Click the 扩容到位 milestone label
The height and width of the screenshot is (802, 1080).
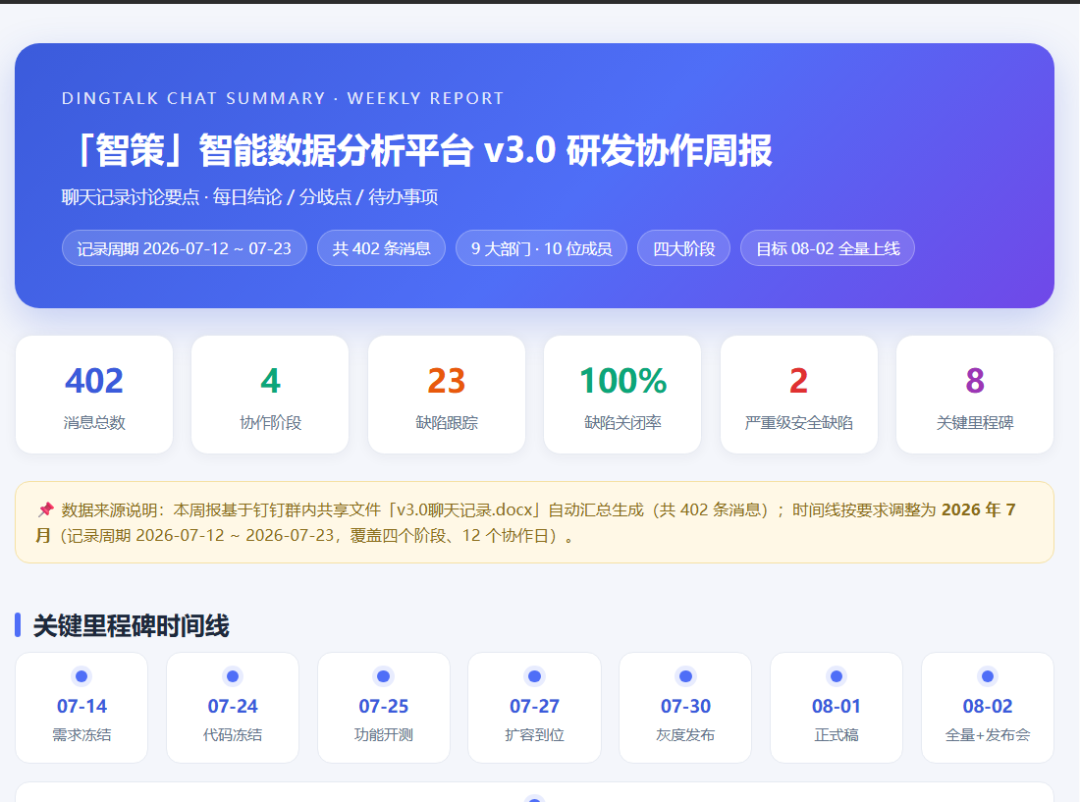tap(534, 735)
